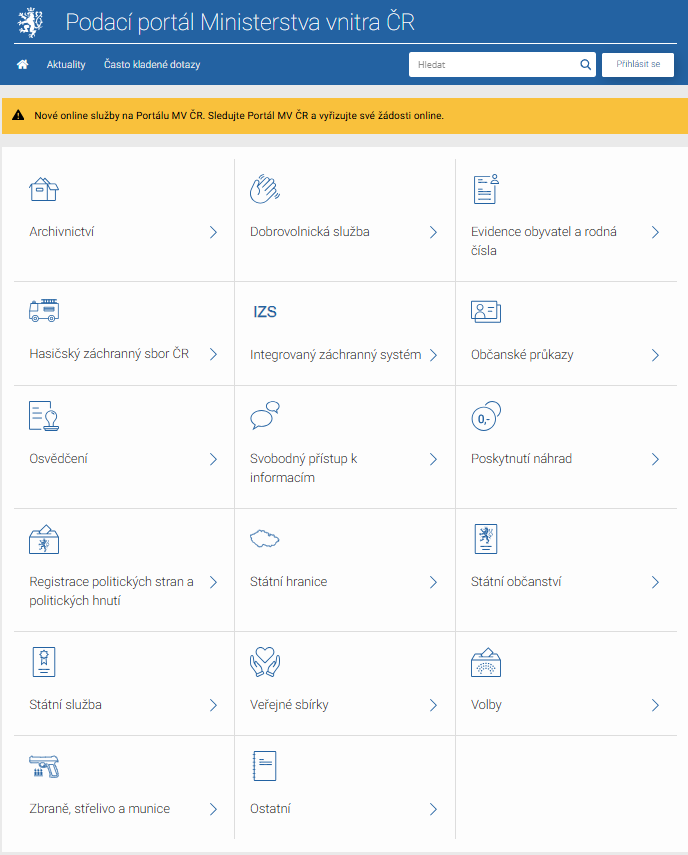Open Aktuality in the navigation menu

tap(66, 65)
